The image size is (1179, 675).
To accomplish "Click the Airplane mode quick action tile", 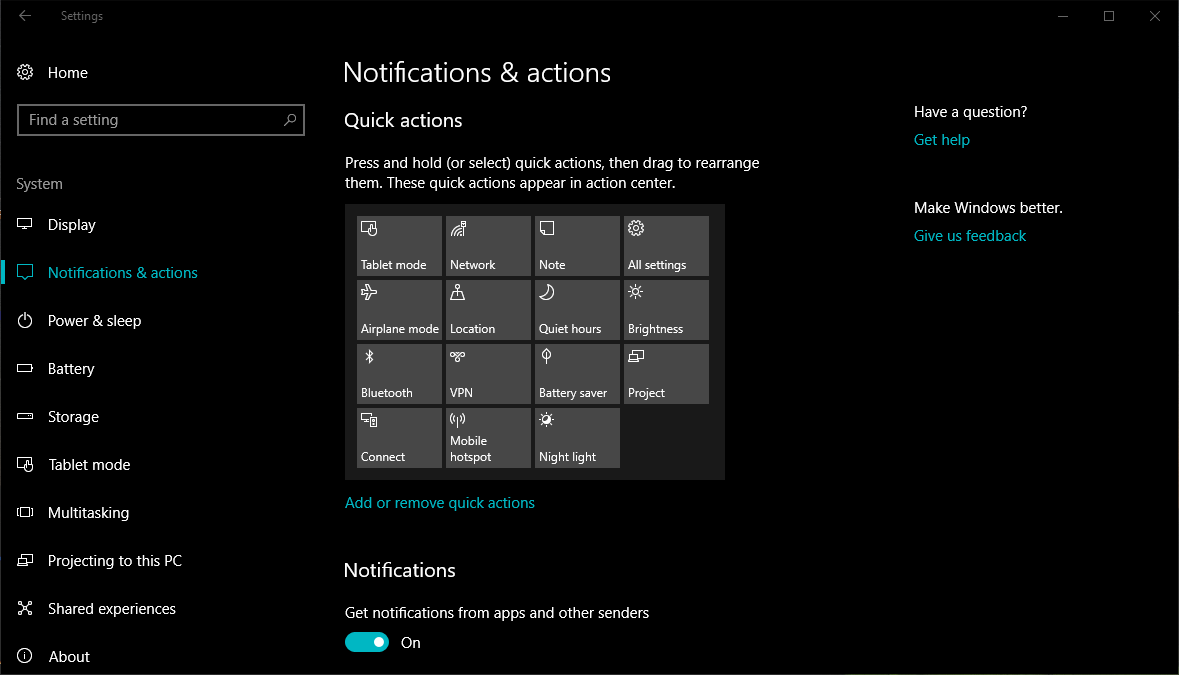I will (x=399, y=310).
